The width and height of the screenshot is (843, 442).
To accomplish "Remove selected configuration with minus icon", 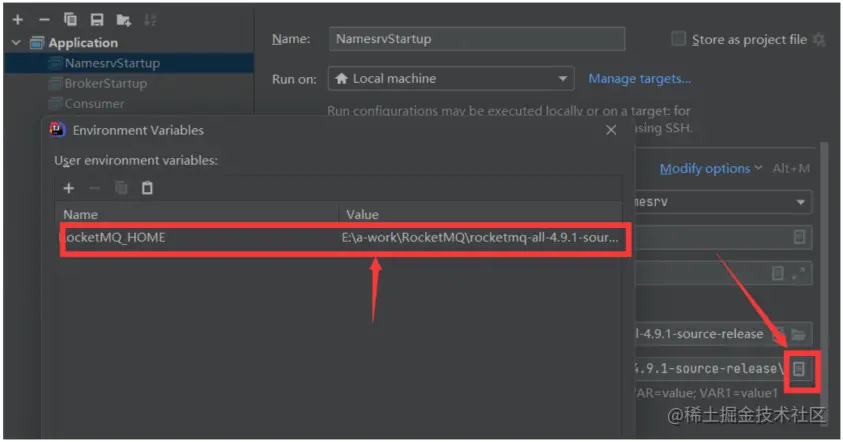I will (x=44, y=20).
